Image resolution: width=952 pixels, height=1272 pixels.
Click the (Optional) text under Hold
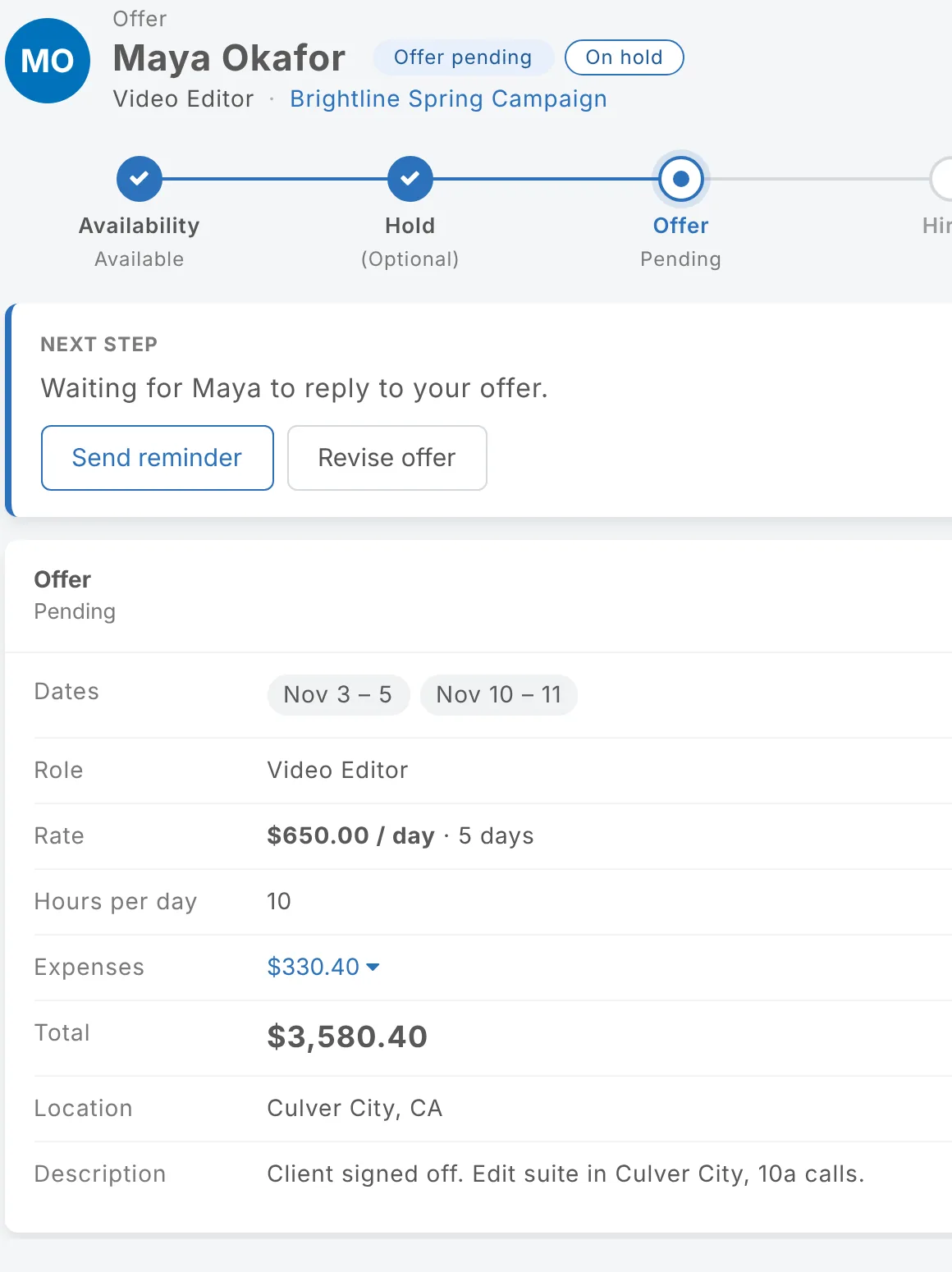(x=410, y=259)
